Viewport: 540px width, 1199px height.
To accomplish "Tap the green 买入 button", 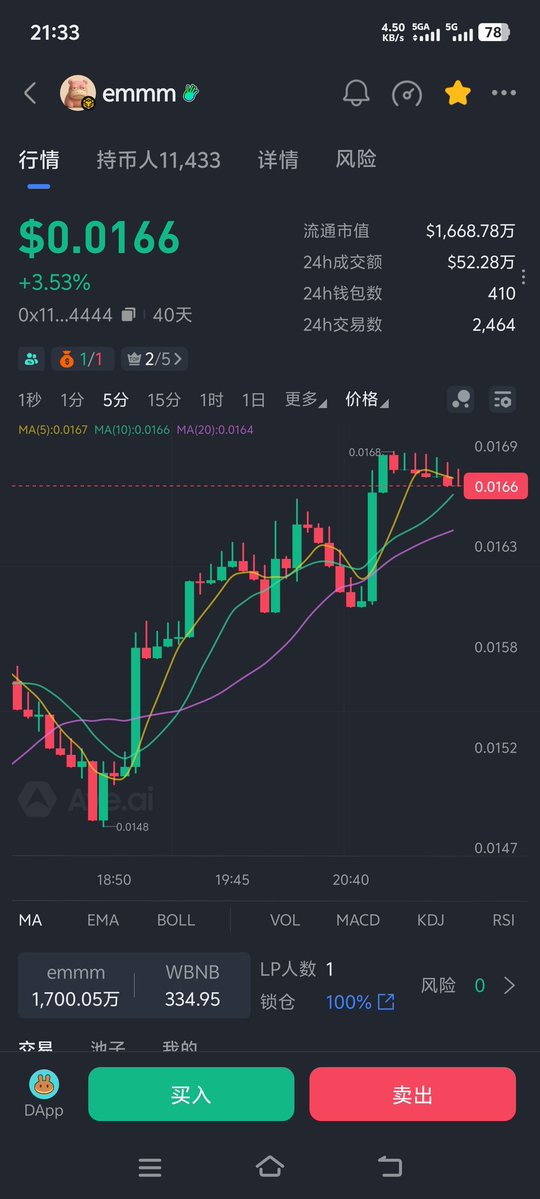I will [191, 1094].
